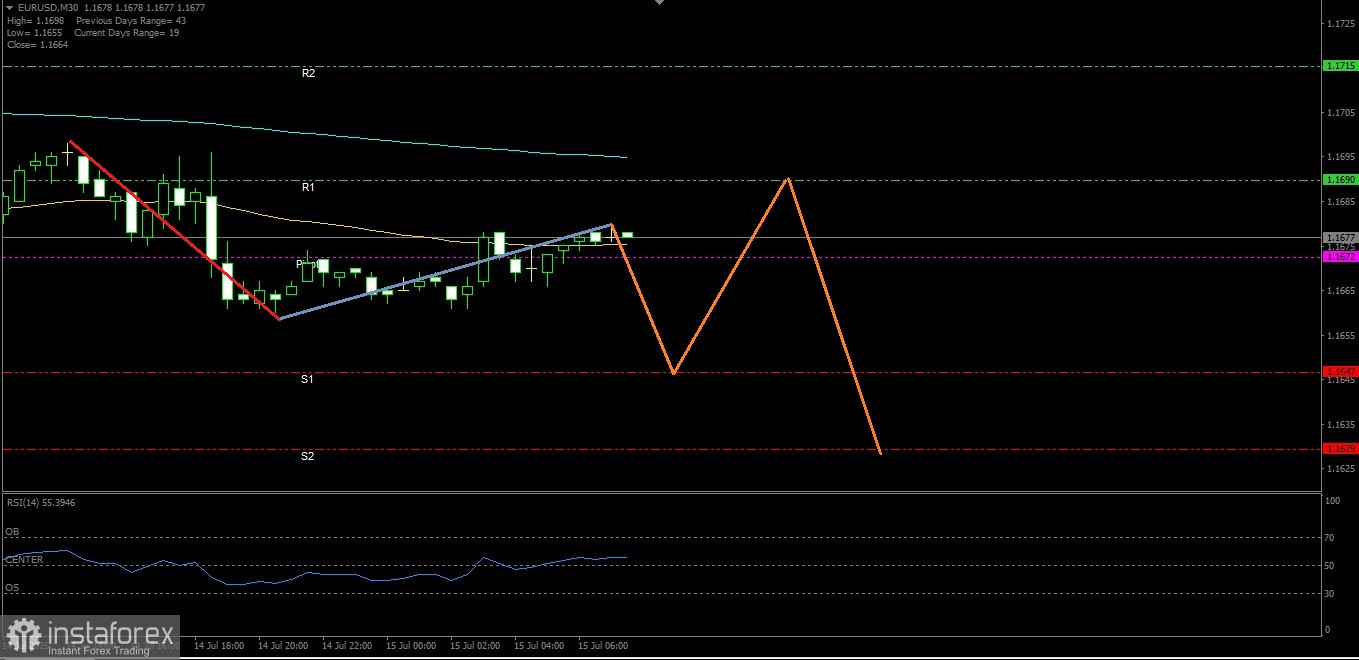1359x660 pixels.
Task: Click the '15 Jul 02:00' time label
Action: 475,646
